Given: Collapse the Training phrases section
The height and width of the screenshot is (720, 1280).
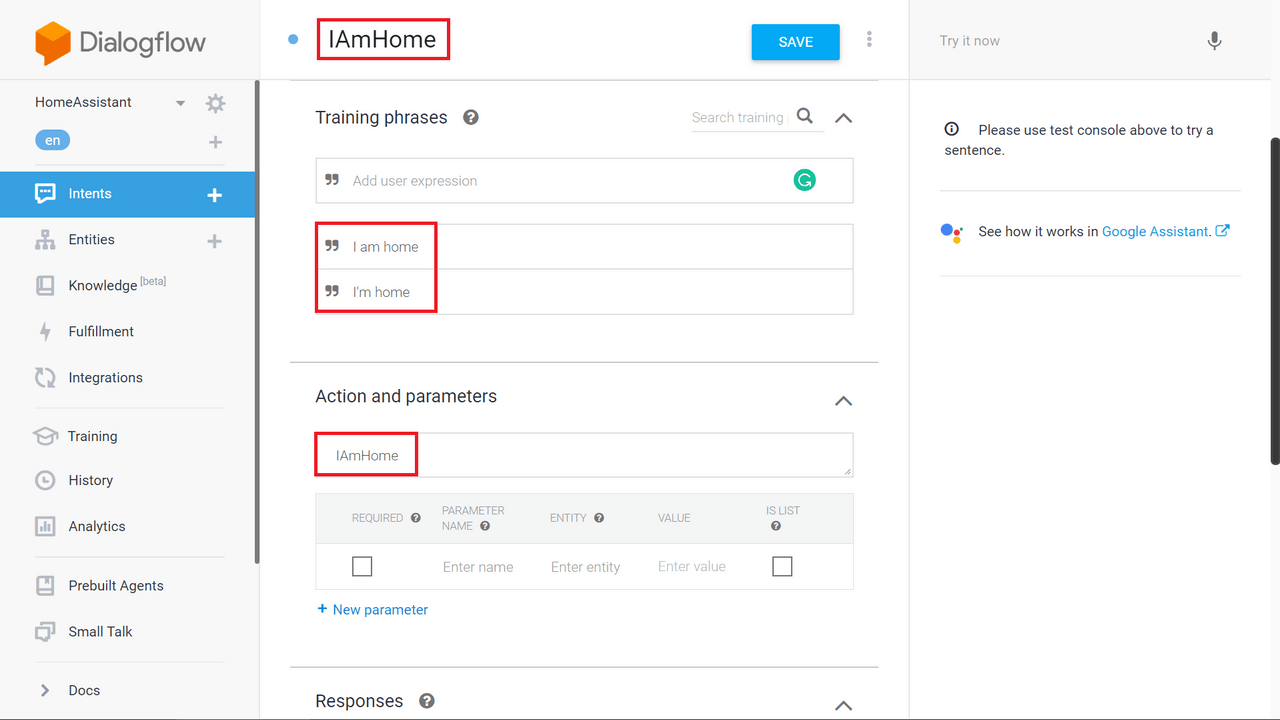Looking at the screenshot, I should (843, 118).
